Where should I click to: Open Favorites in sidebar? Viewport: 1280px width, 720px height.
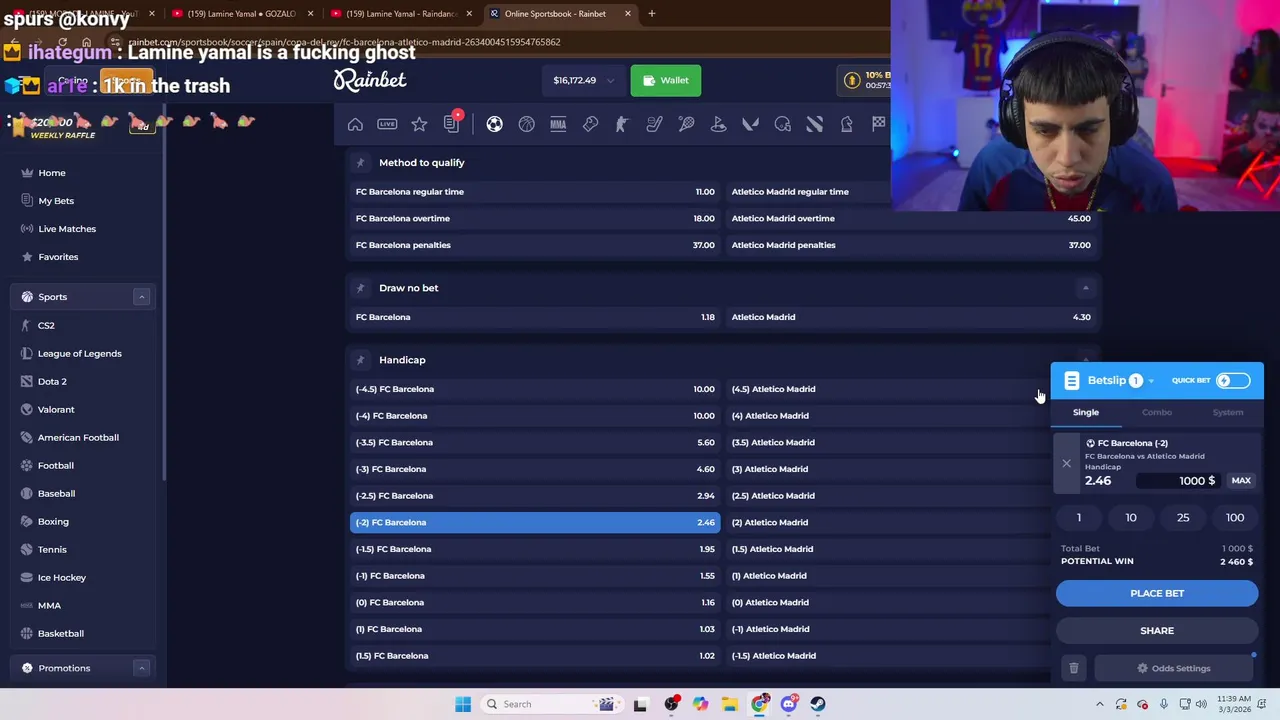point(58,257)
